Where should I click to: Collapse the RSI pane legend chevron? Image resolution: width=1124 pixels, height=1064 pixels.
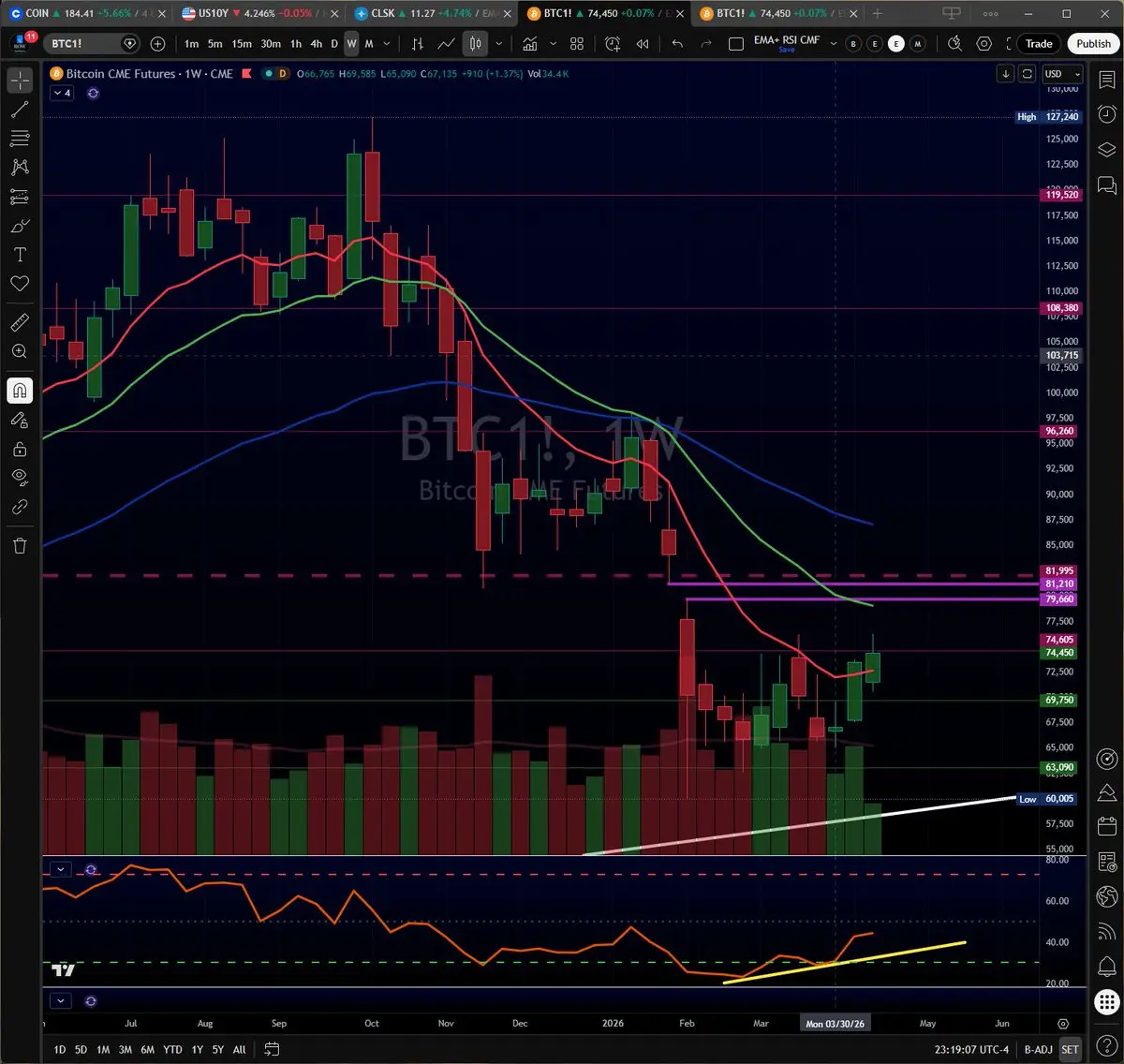click(x=61, y=869)
